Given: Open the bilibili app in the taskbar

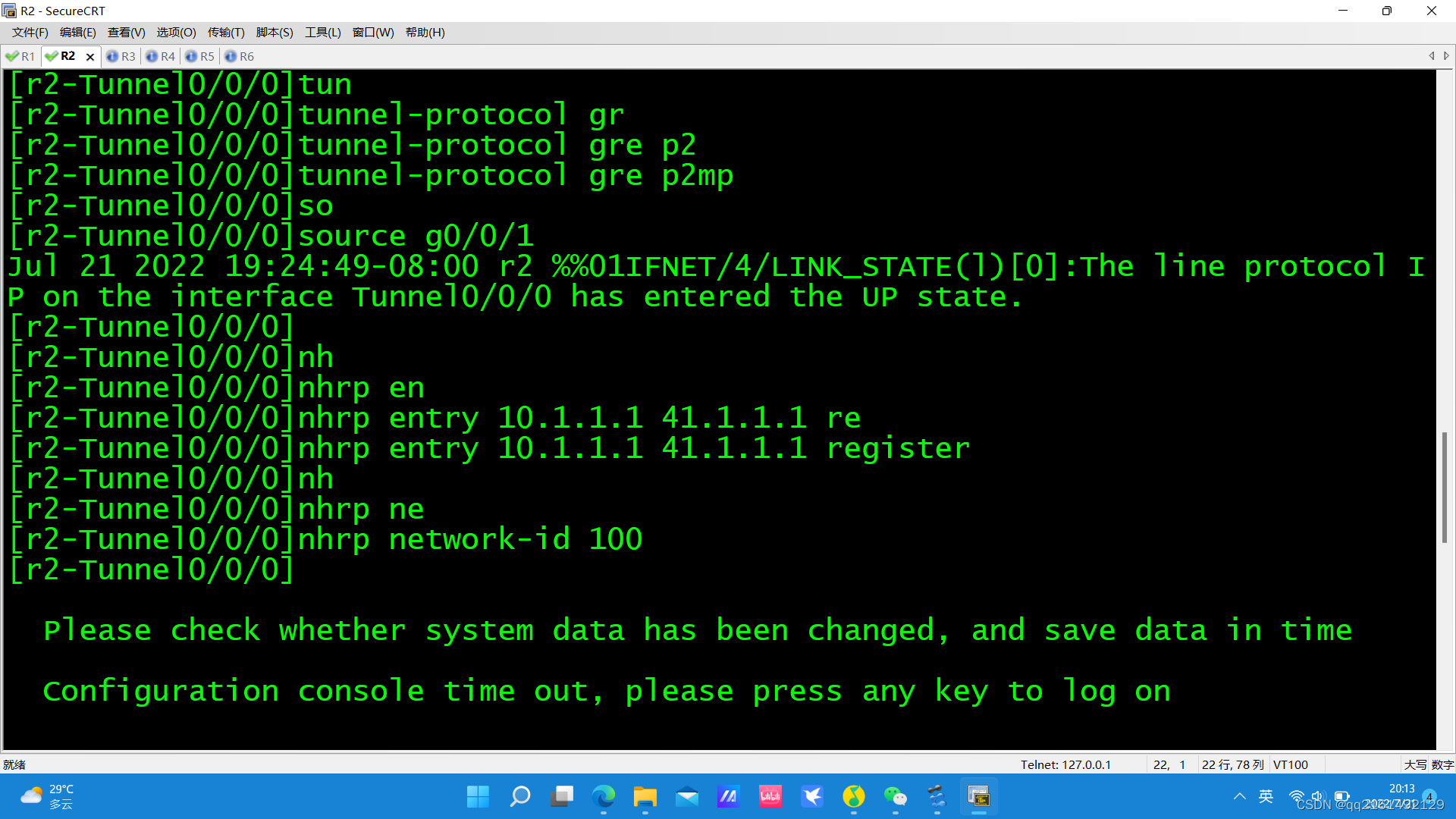Looking at the screenshot, I should (770, 796).
